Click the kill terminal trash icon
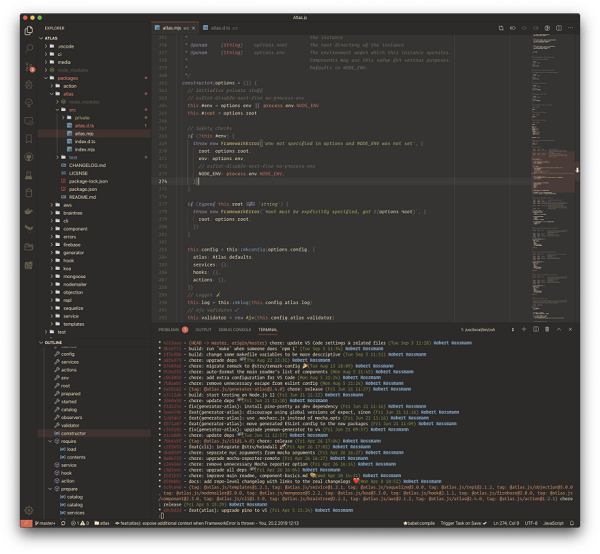 pos(549,328)
